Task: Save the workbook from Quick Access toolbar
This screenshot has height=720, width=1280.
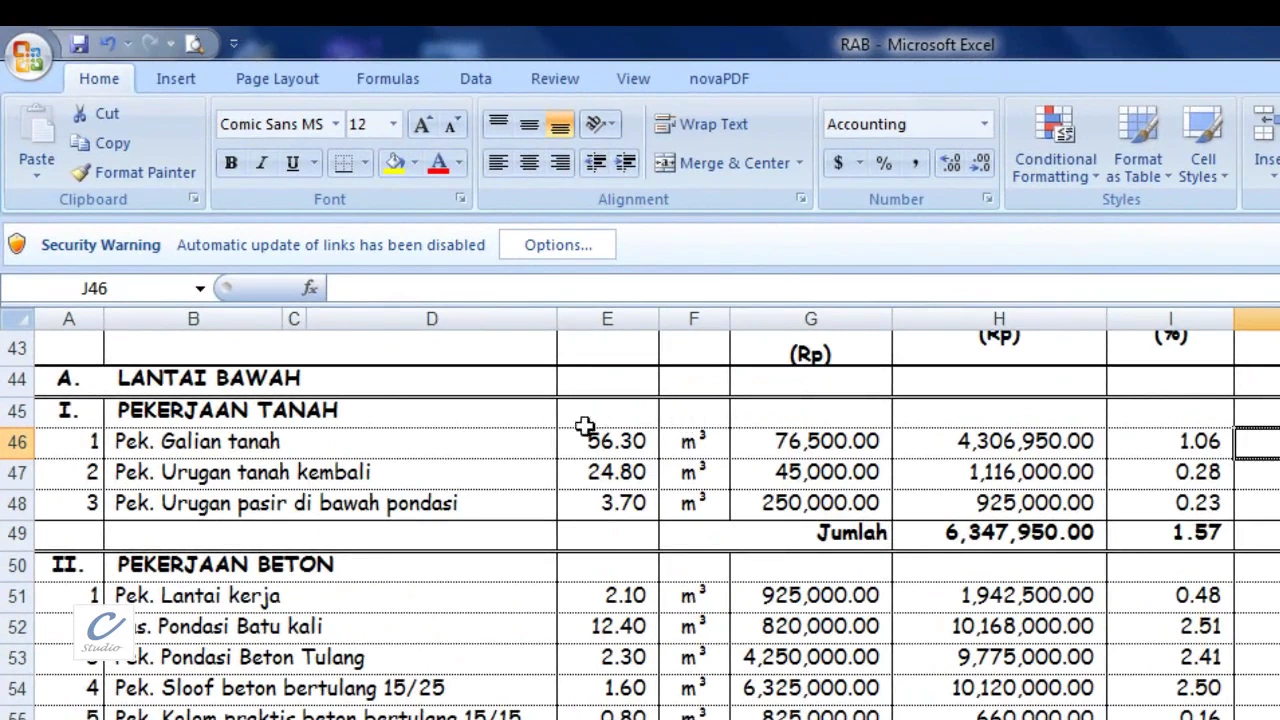Action: 80,44
